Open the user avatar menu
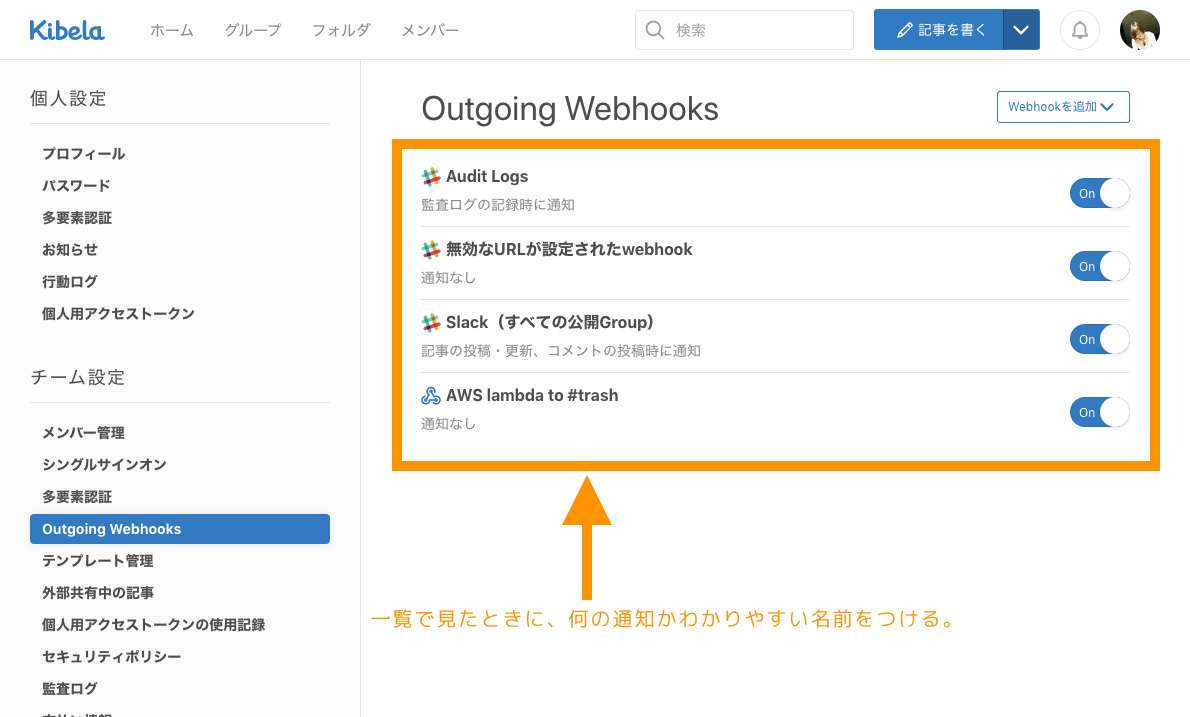The width and height of the screenshot is (1190, 717). tap(1139, 30)
